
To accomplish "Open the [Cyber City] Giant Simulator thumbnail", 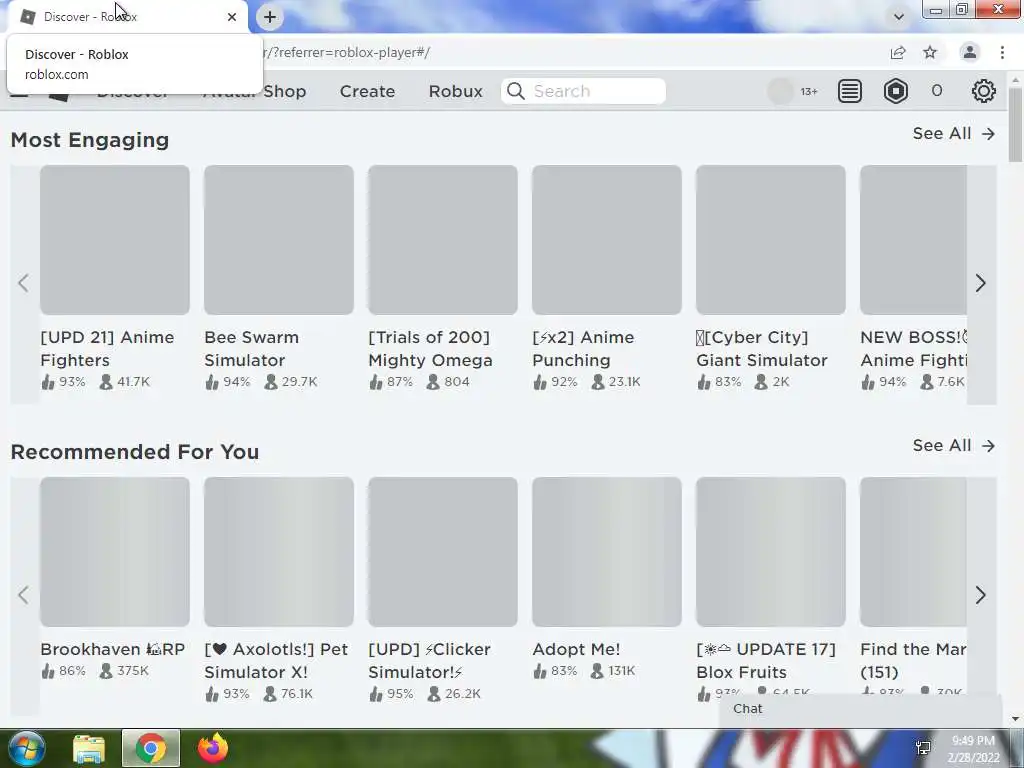I will [x=771, y=240].
